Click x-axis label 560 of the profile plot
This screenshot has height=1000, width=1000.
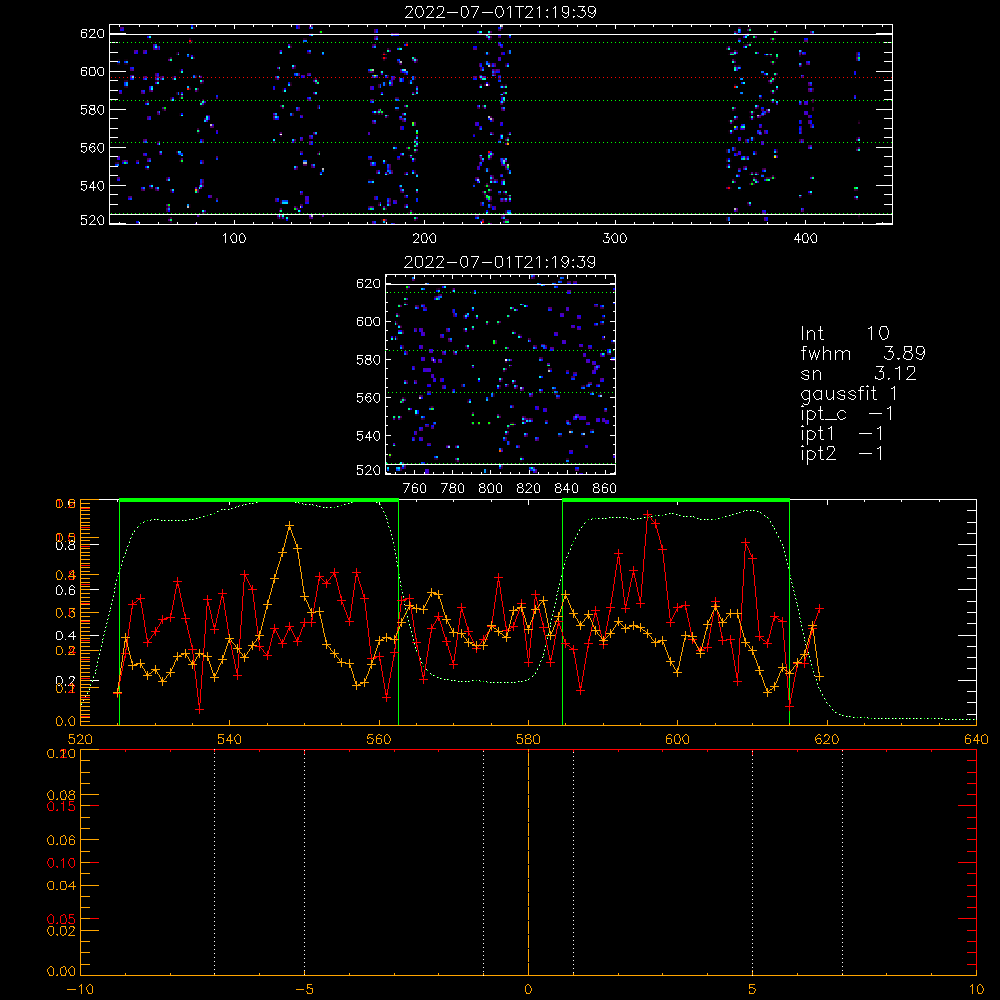tap(379, 739)
